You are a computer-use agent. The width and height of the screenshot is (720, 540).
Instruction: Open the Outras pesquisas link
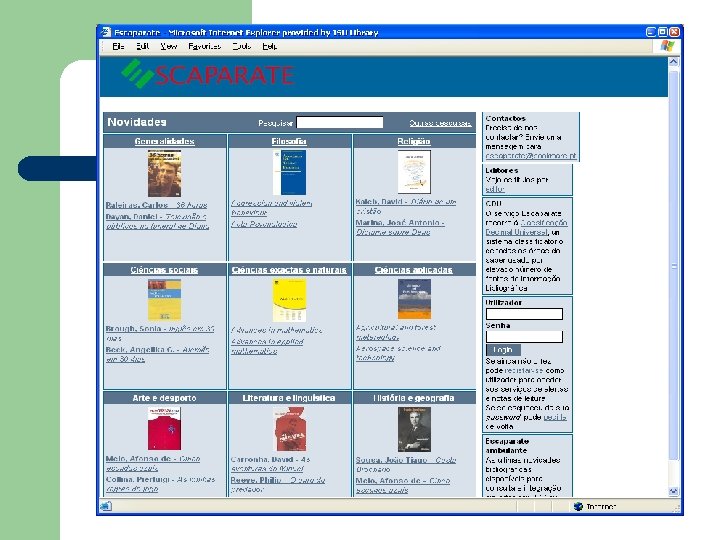click(x=440, y=123)
